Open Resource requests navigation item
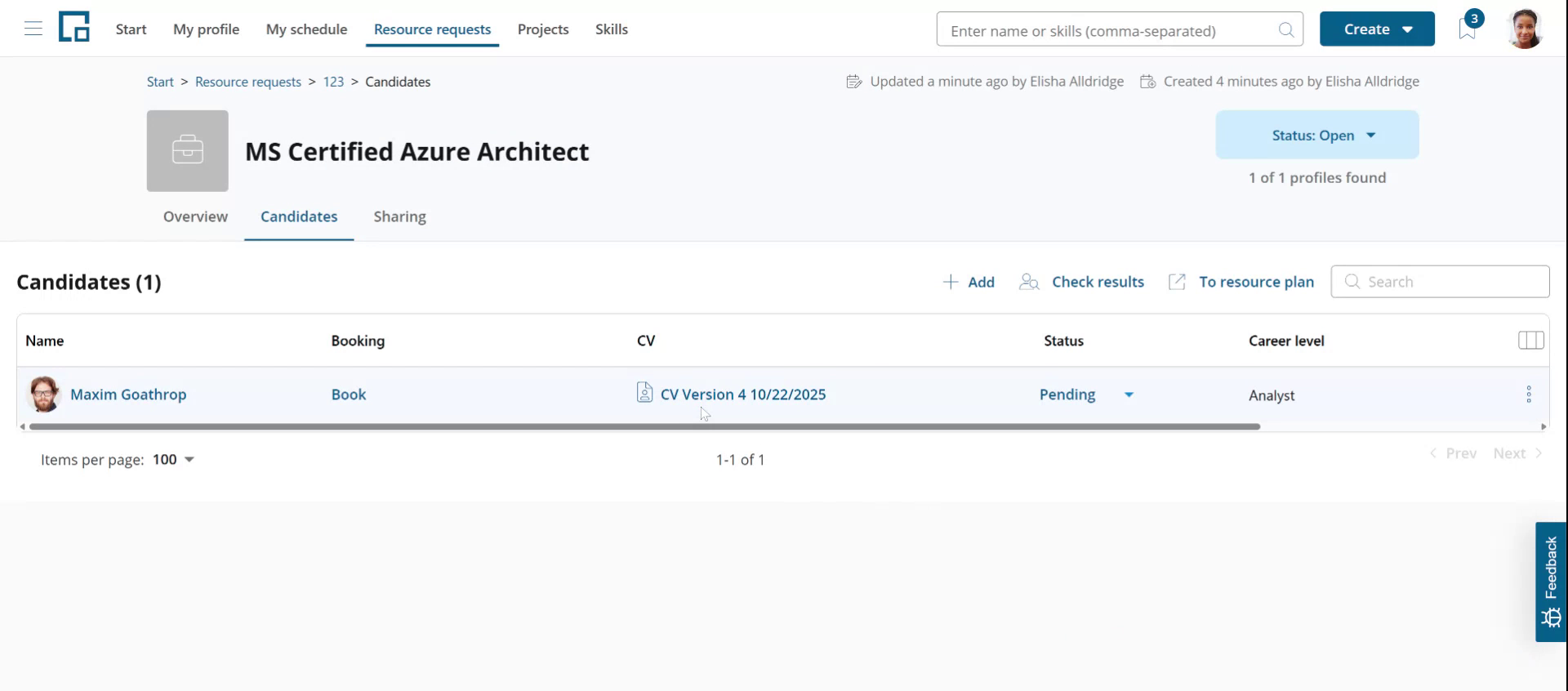1568x691 pixels. pyautogui.click(x=433, y=29)
